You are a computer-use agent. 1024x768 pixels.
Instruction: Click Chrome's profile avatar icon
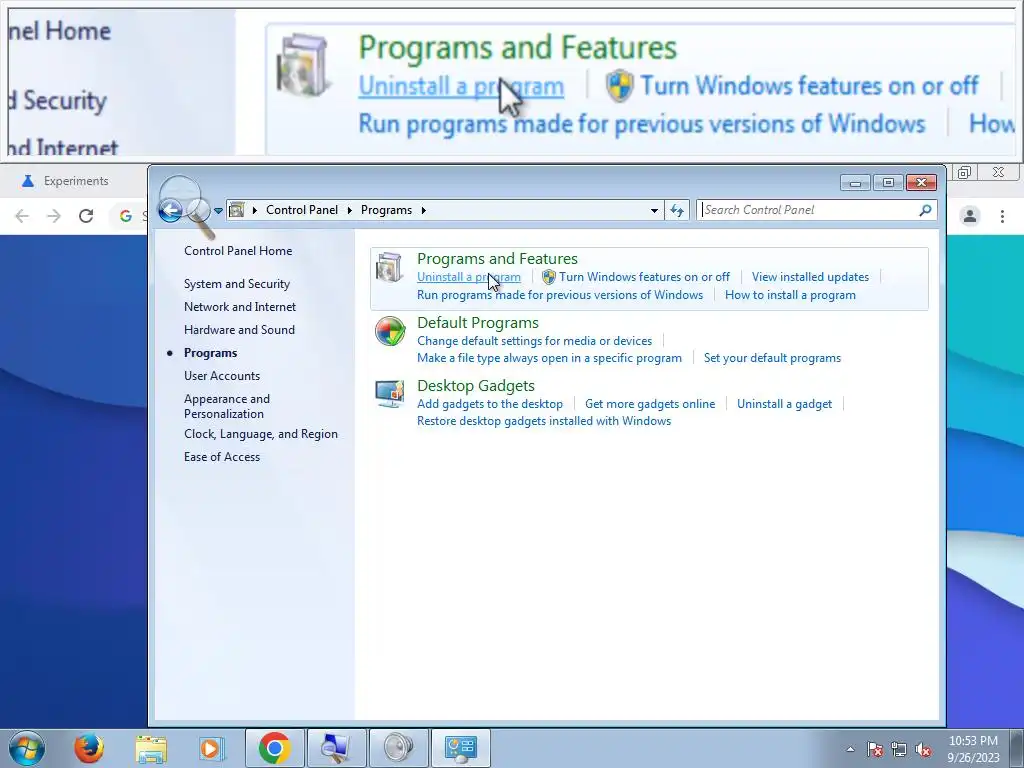pos(970,216)
